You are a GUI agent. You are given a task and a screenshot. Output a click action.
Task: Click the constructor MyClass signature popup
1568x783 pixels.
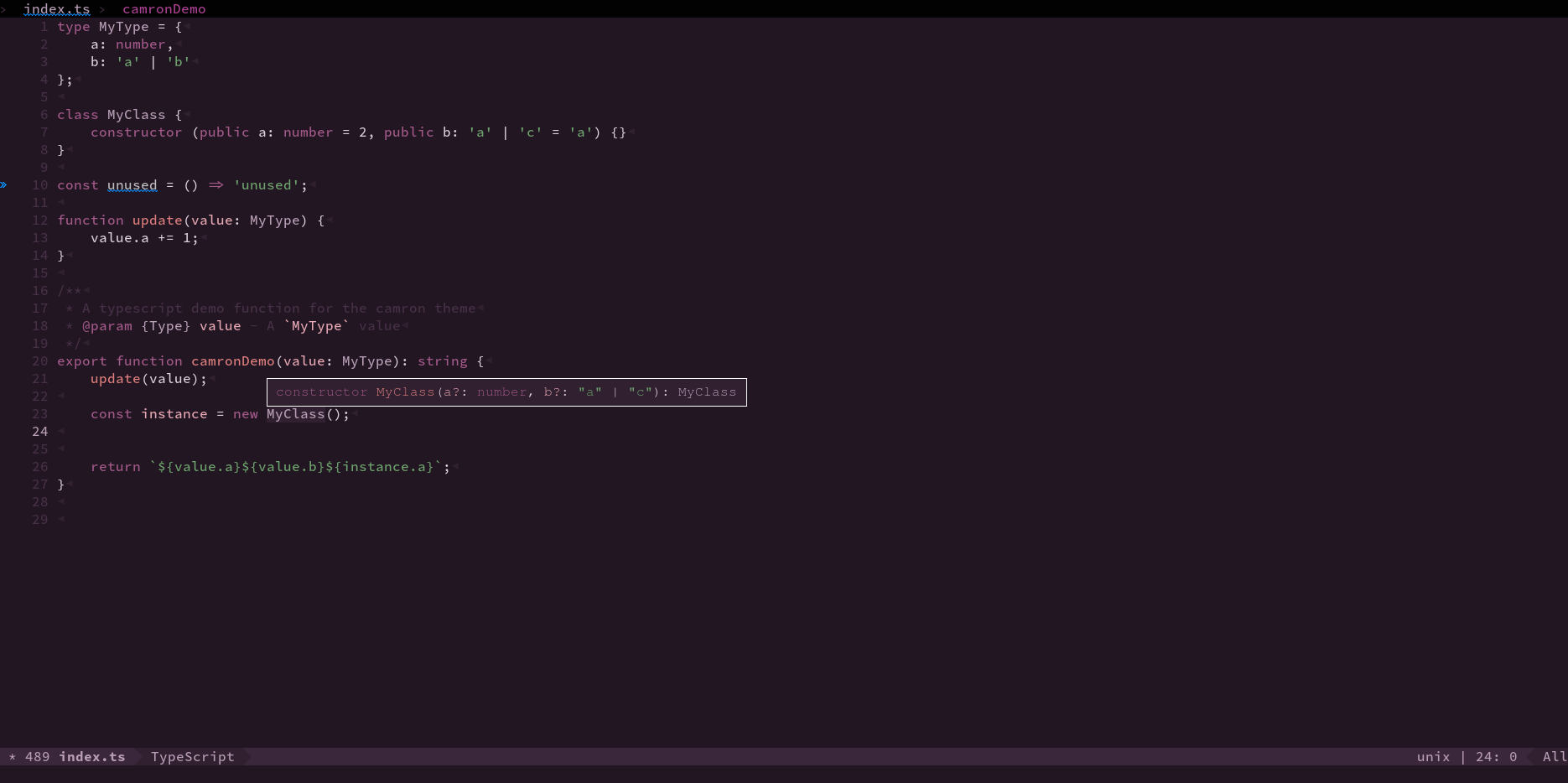point(506,391)
